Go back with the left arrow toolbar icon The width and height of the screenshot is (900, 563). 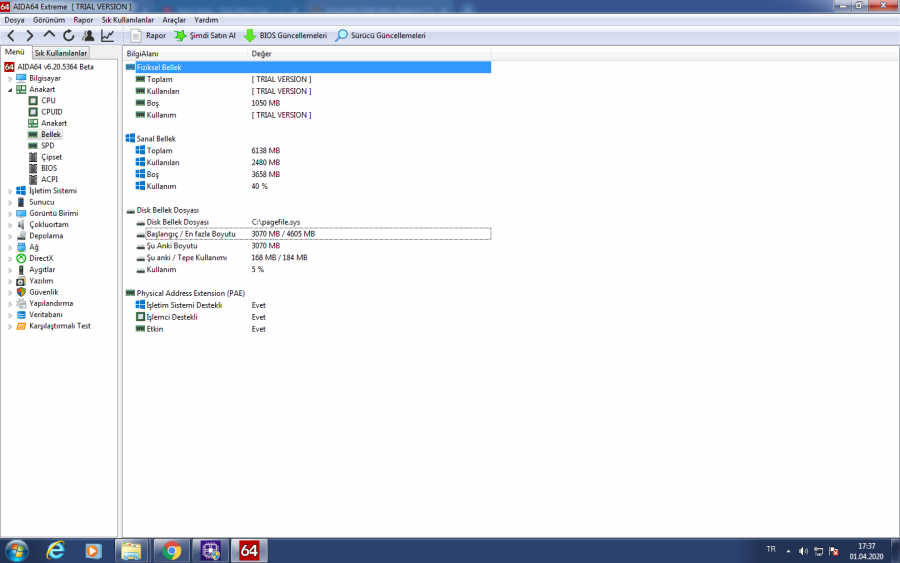point(11,36)
